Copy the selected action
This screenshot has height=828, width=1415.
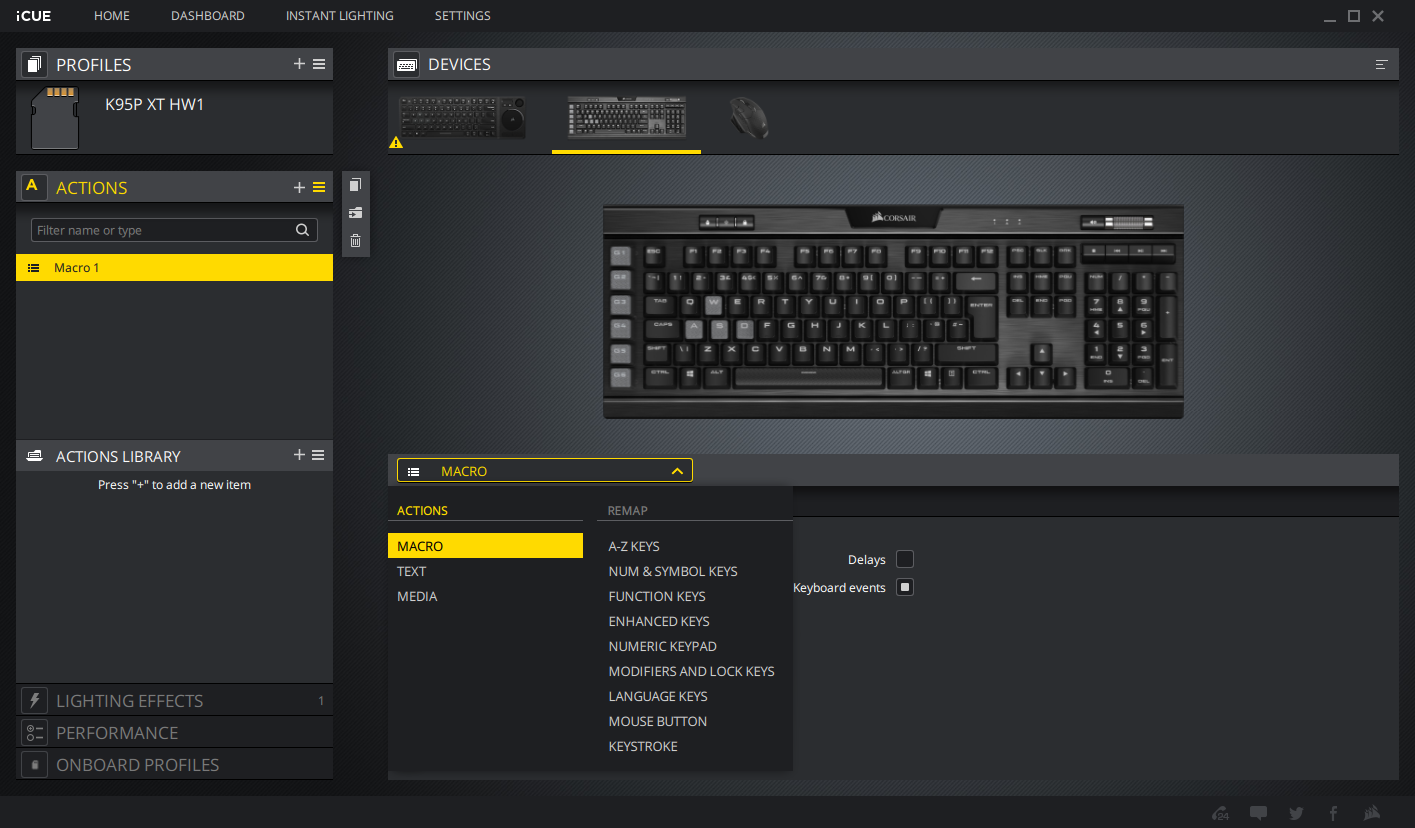coord(355,185)
